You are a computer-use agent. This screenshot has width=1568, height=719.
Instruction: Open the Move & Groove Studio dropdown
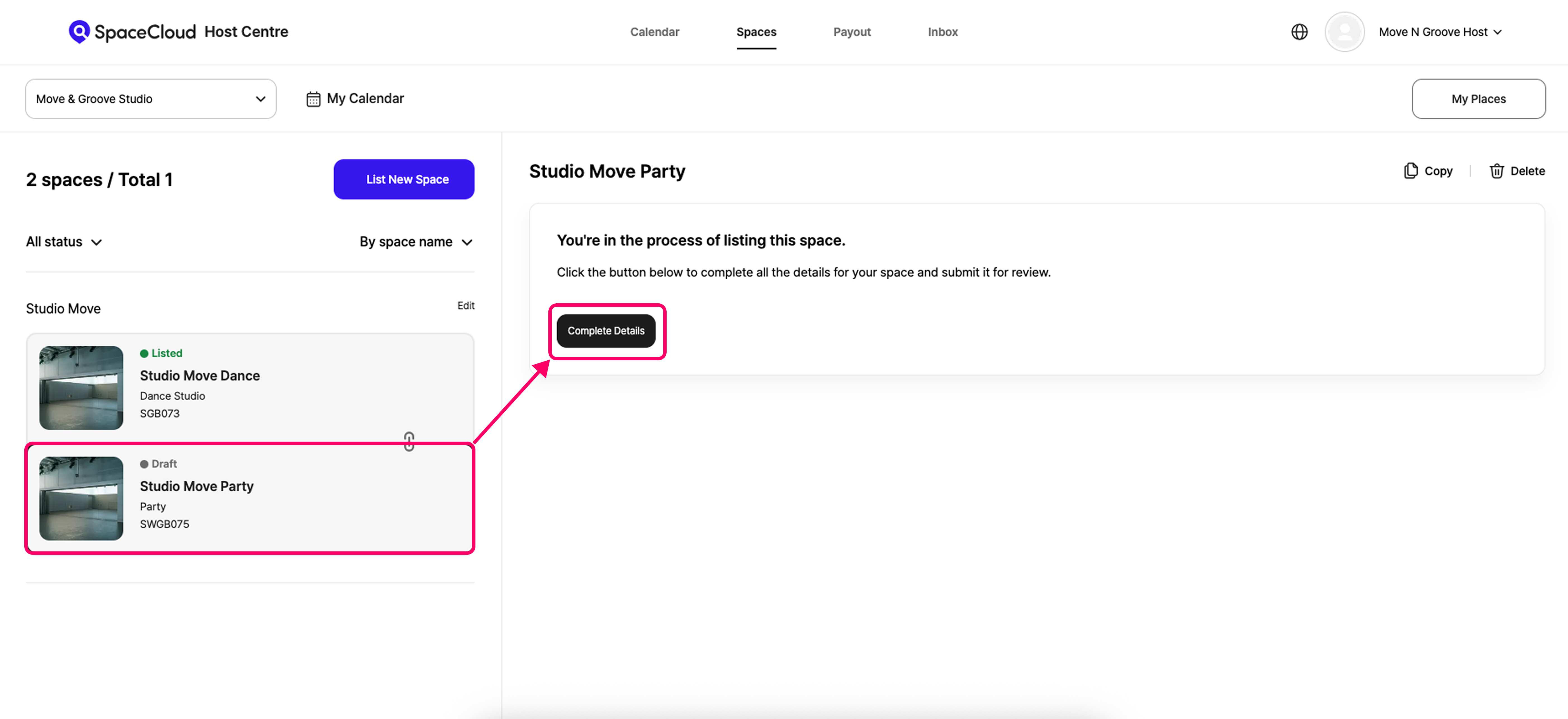pyautogui.click(x=150, y=99)
